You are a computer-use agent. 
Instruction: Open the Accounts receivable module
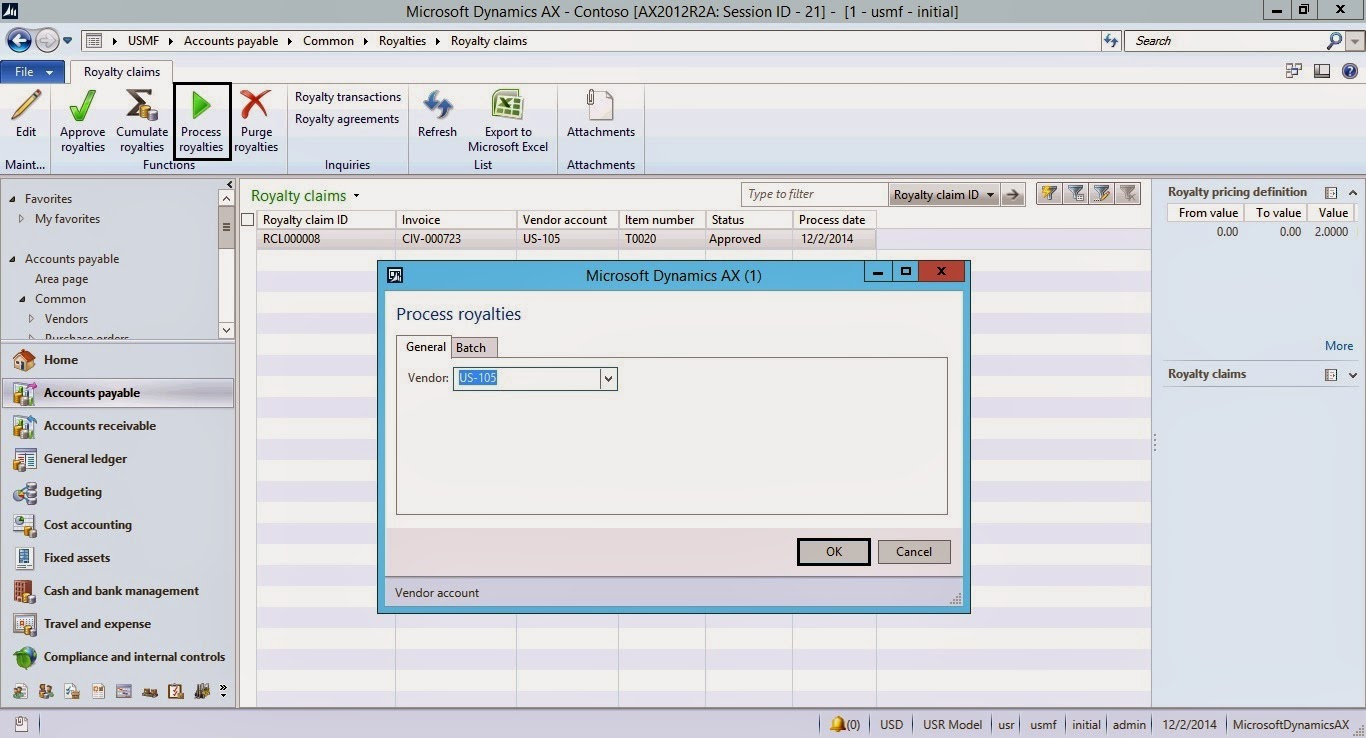[x=118, y=426]
